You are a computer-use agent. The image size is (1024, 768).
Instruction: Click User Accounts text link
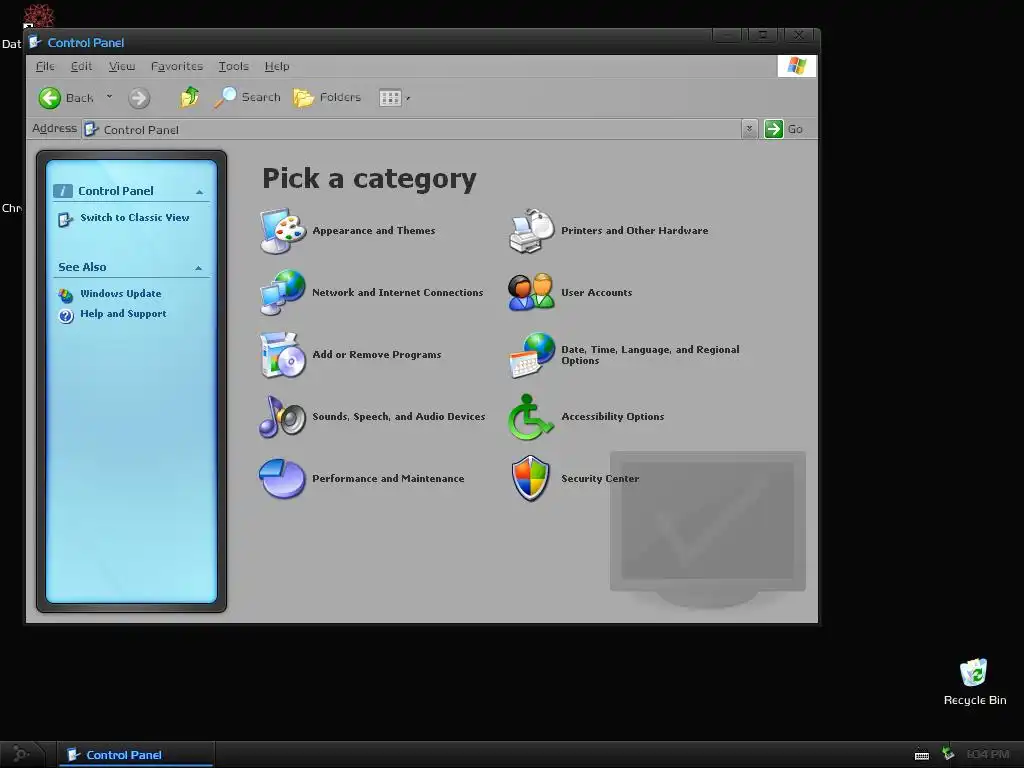click(596, 293)
